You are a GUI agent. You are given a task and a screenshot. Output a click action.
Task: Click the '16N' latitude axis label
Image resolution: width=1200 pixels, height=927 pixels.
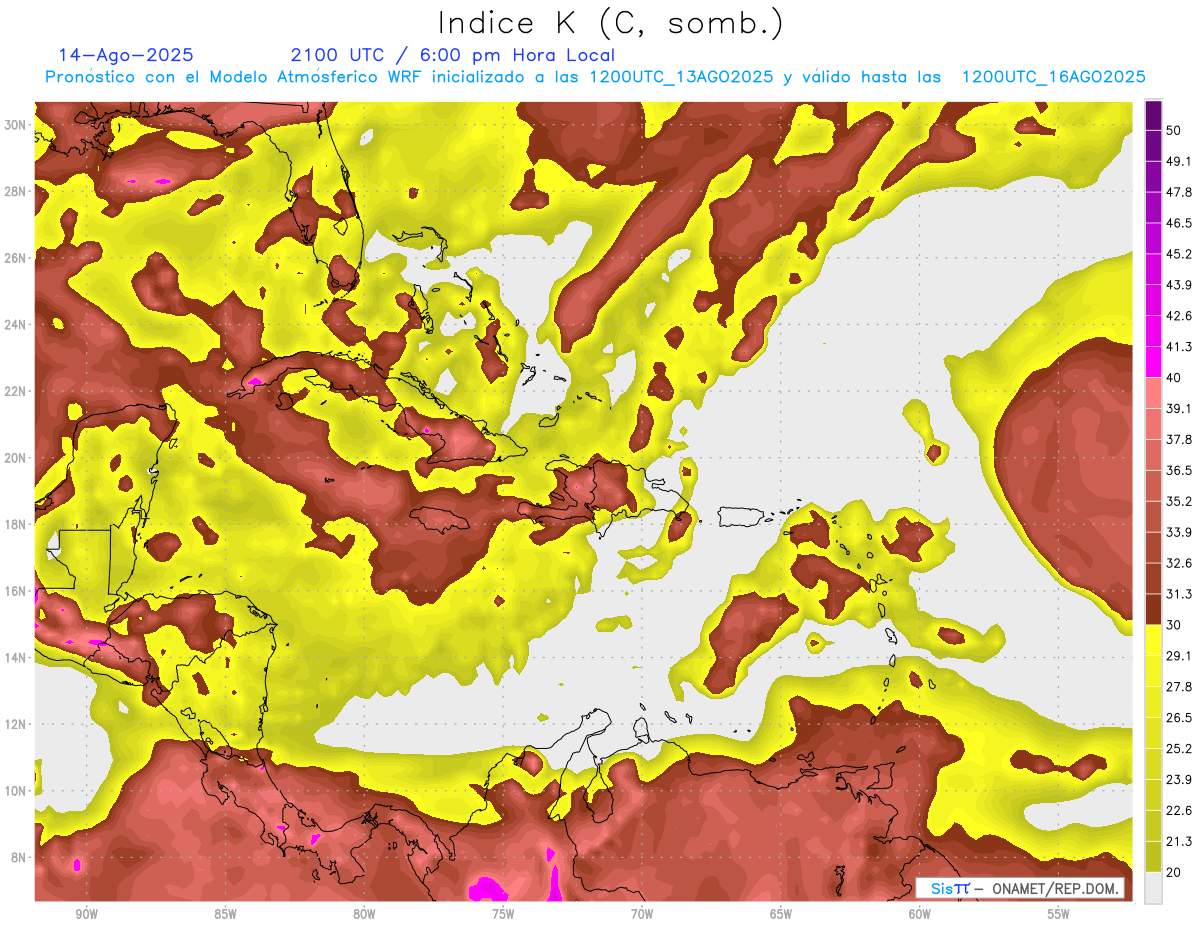click(x=17, y=590)
